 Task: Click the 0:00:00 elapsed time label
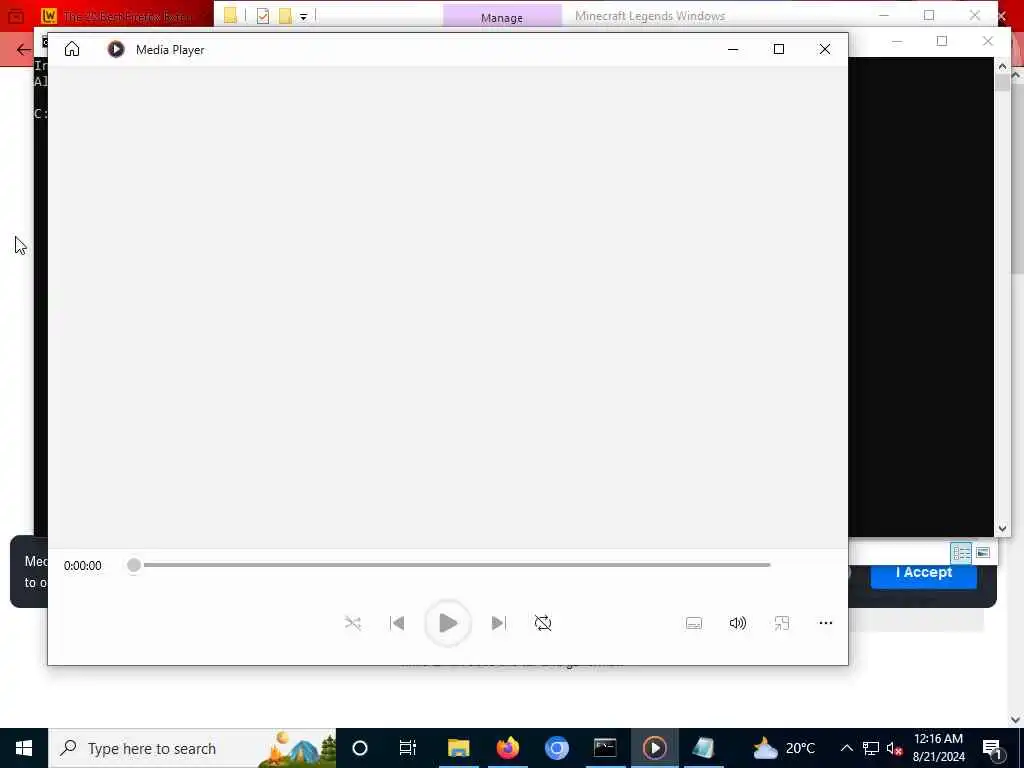point(83,566)
